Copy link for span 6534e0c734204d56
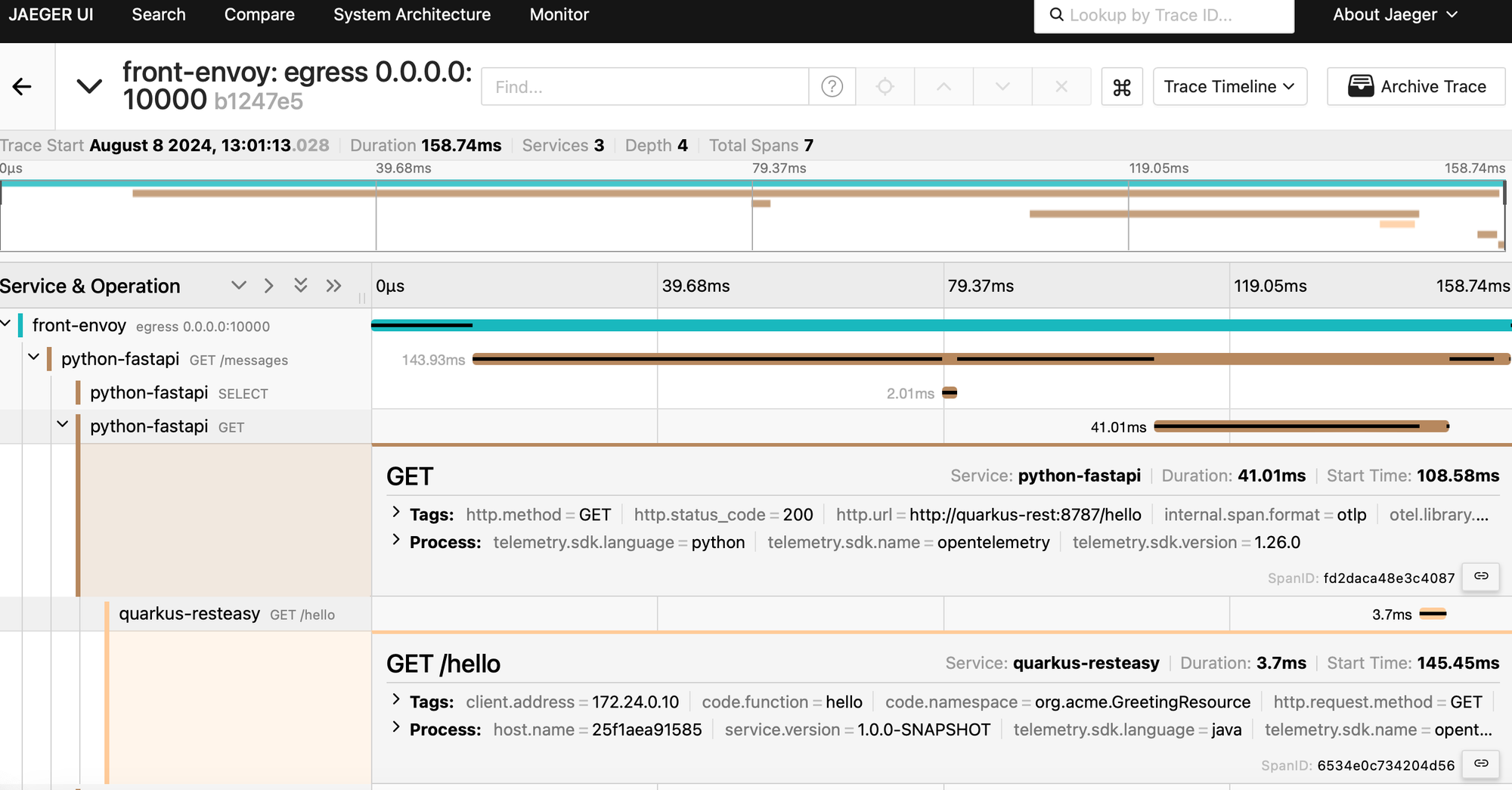Image resolution: width=1512 pixels, height=790 pixels. click(x=1481, y=764)
